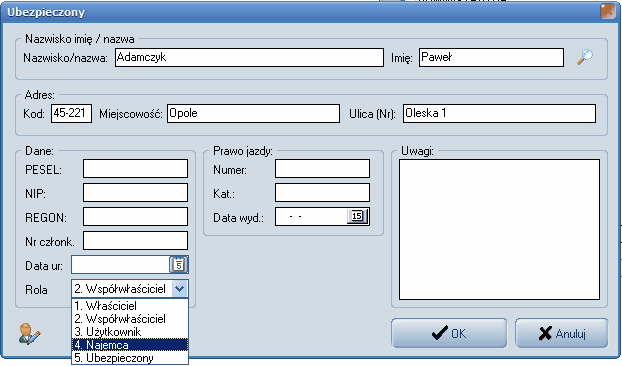Collapse the Rola dropdown arrow
Viewport: 622px width, 366px height.
180,289
